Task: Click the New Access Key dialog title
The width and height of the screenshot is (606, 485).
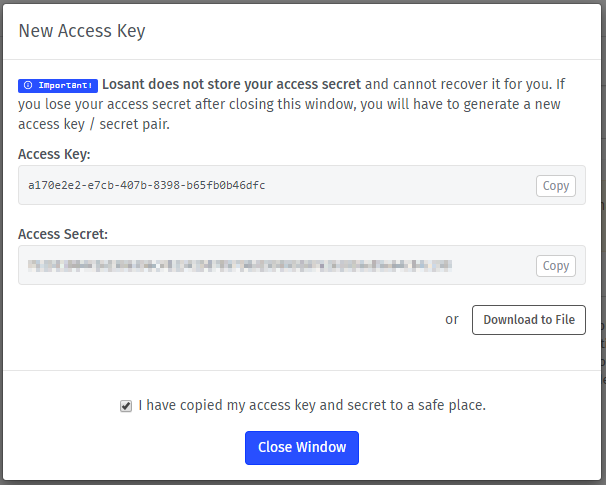Action: 82,31
